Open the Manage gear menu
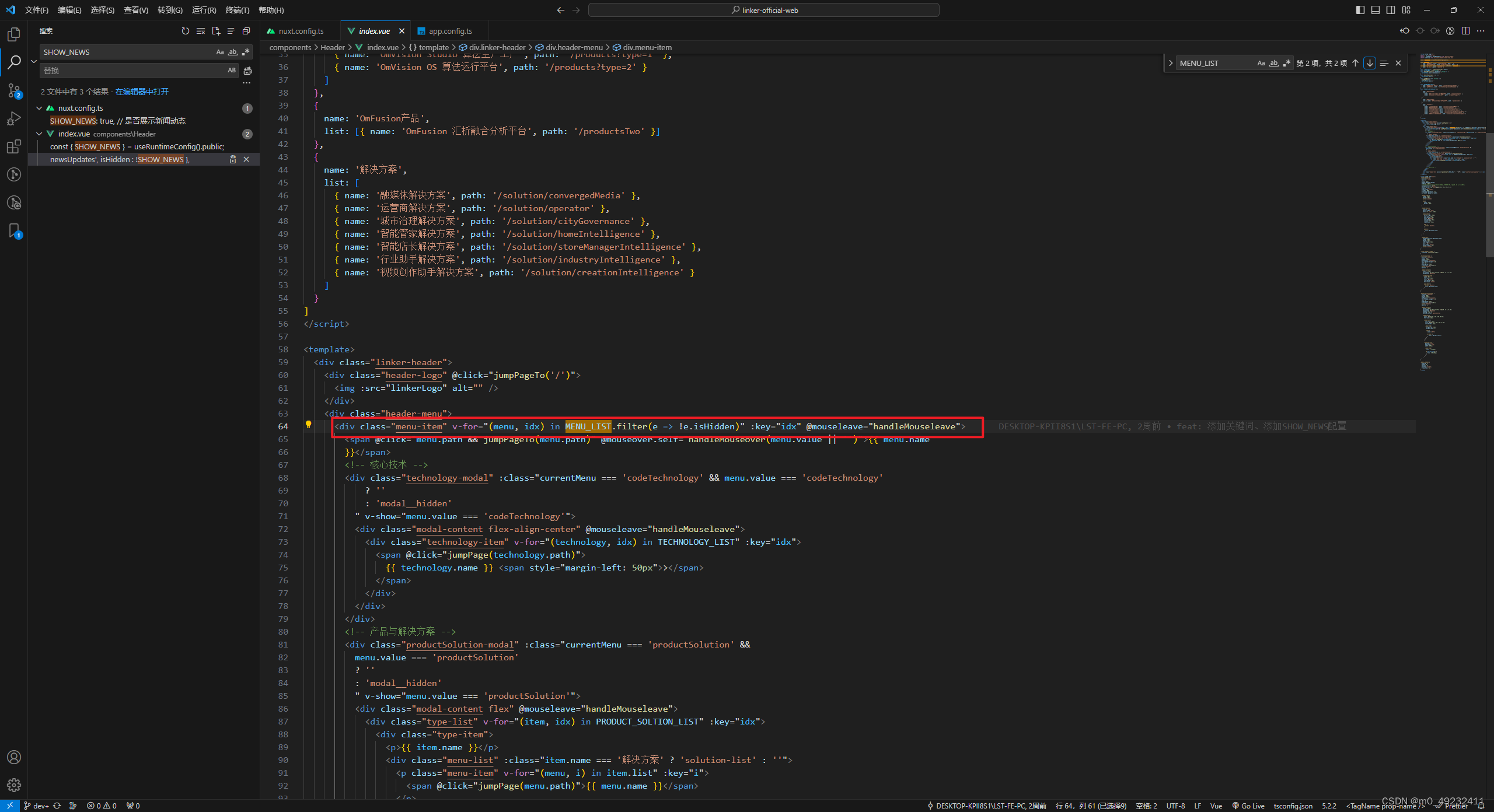The height and width of the screenshot is (812, 1494). [x=14, y=785]
